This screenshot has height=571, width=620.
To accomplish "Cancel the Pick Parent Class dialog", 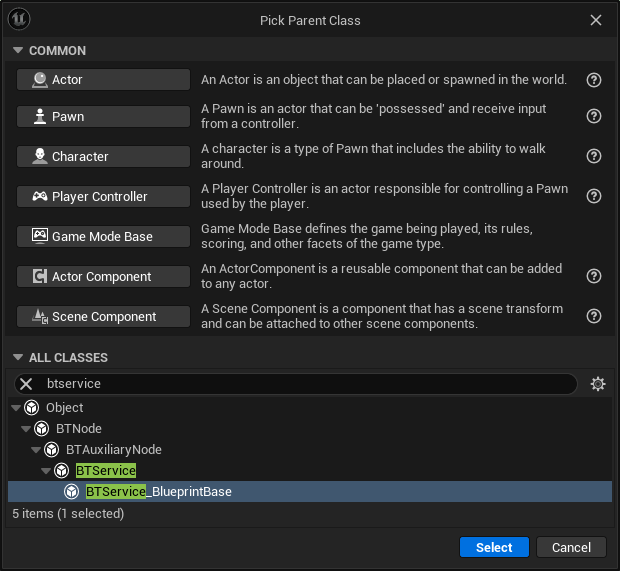I will 571,547.
